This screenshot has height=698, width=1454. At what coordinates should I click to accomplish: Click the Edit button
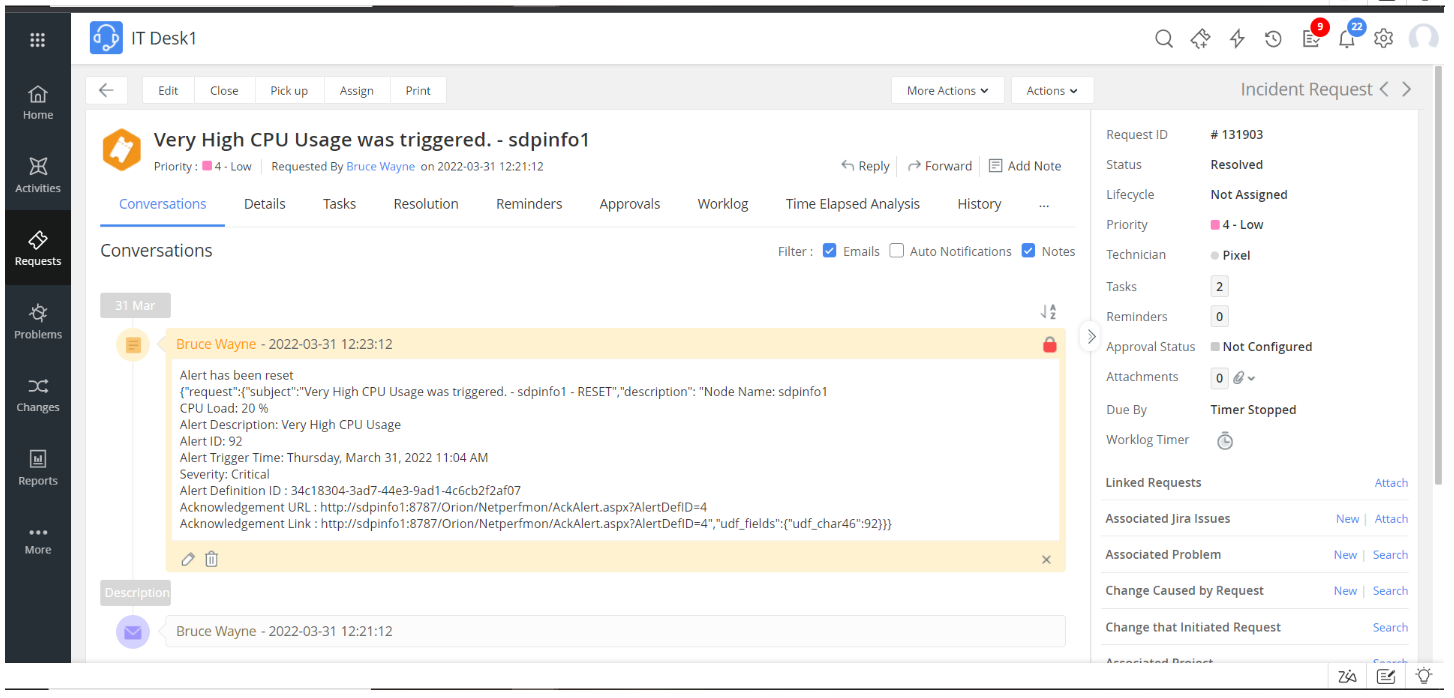coord(168,90)
